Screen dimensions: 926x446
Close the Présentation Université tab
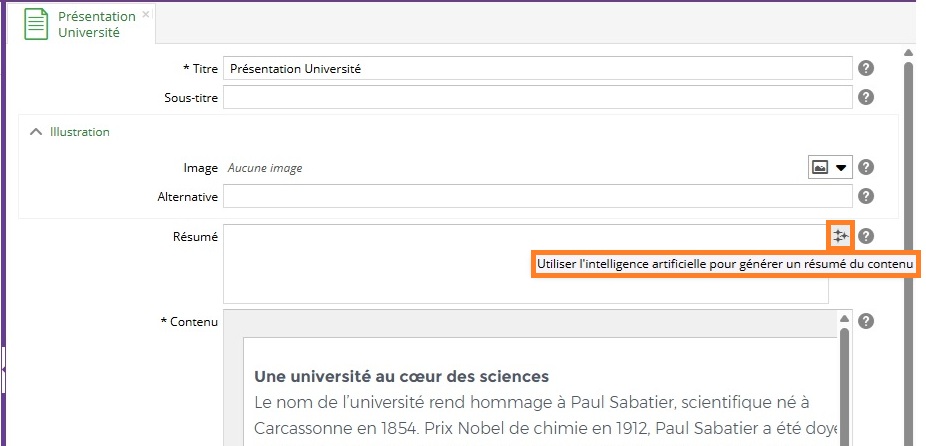point(146,15)
